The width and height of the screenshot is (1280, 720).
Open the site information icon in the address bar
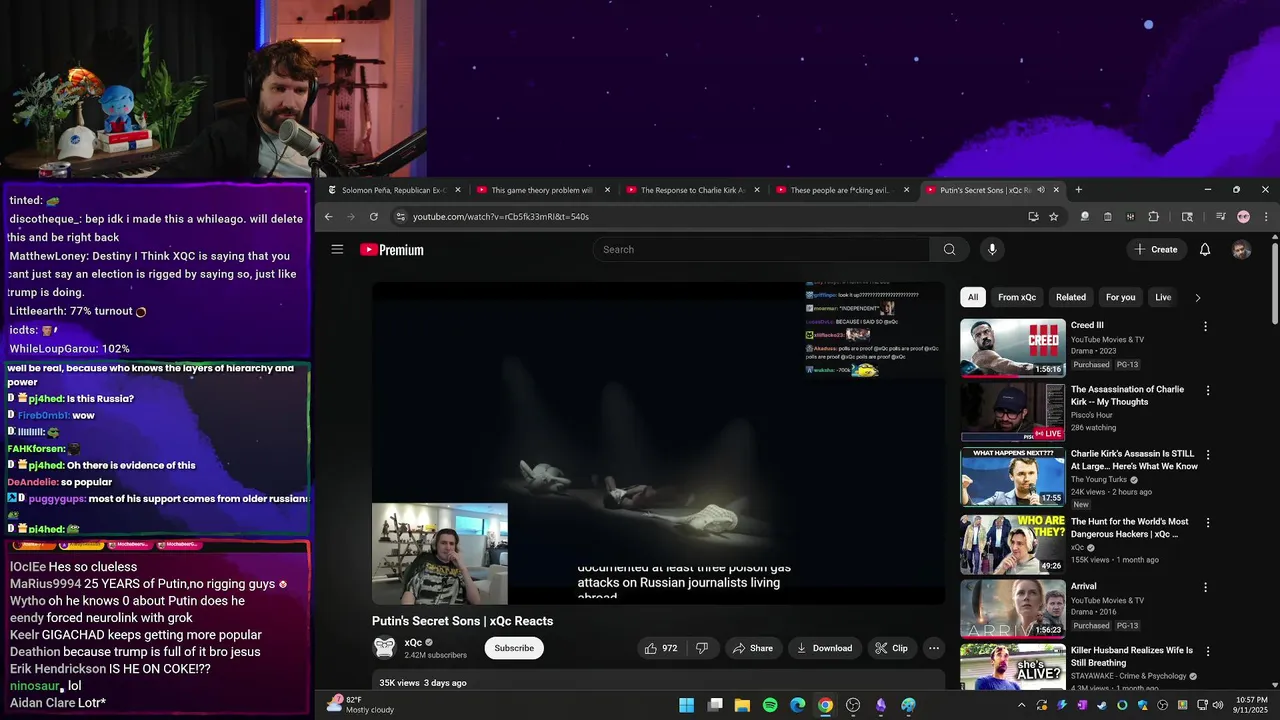click(401, 217)
